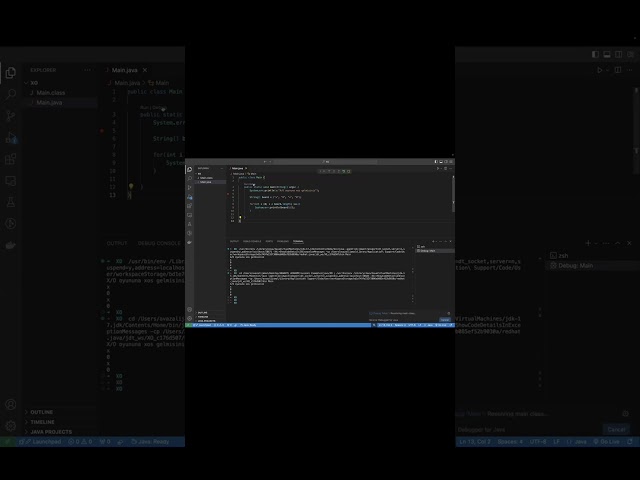Open terminal launch-profile dropdown beside background plus
The width and height of the screenshot is (640, 480).
(x=596, y=243)
